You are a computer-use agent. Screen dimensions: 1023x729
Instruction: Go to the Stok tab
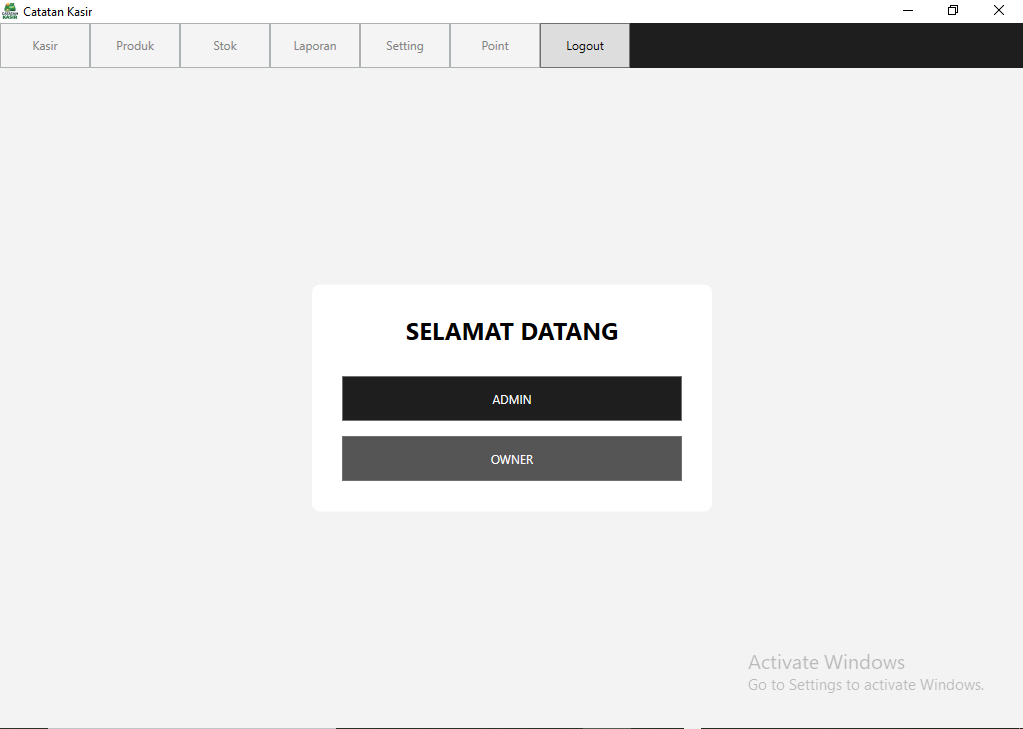tap(225, 46)
